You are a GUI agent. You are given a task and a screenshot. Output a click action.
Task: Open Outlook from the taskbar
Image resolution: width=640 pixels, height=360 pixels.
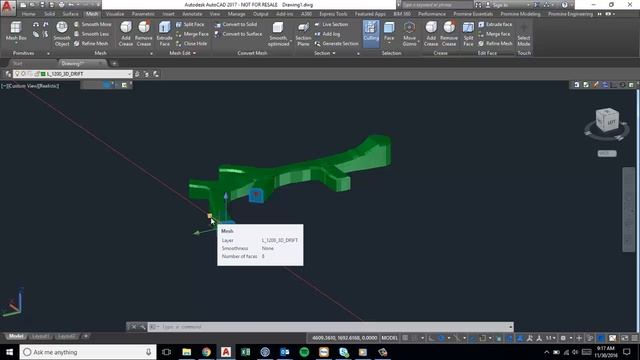284,352
